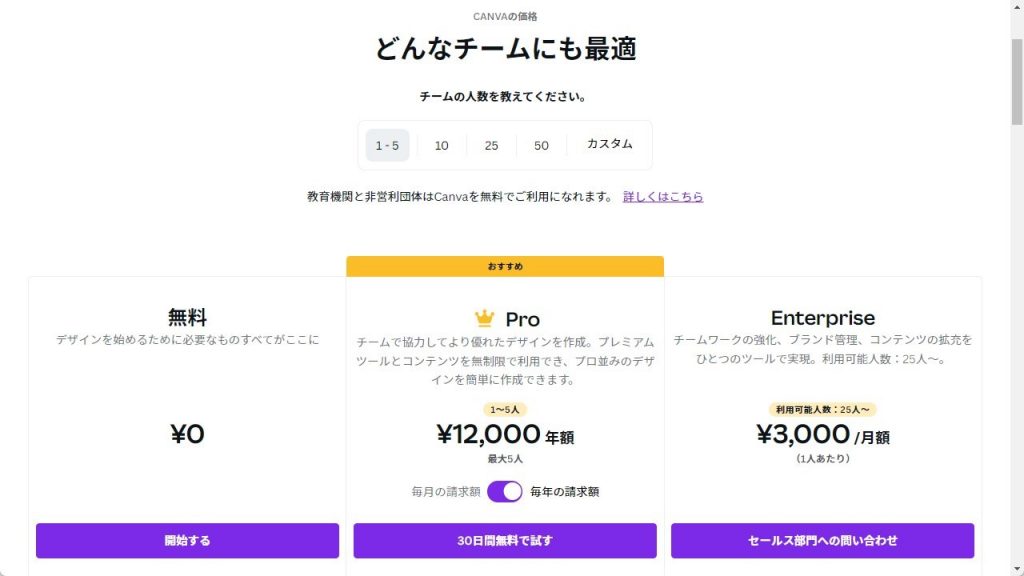Screen dimensions: 1024x576
Task: Click the 毎年の請求額 label
Action: pos(564,492)
